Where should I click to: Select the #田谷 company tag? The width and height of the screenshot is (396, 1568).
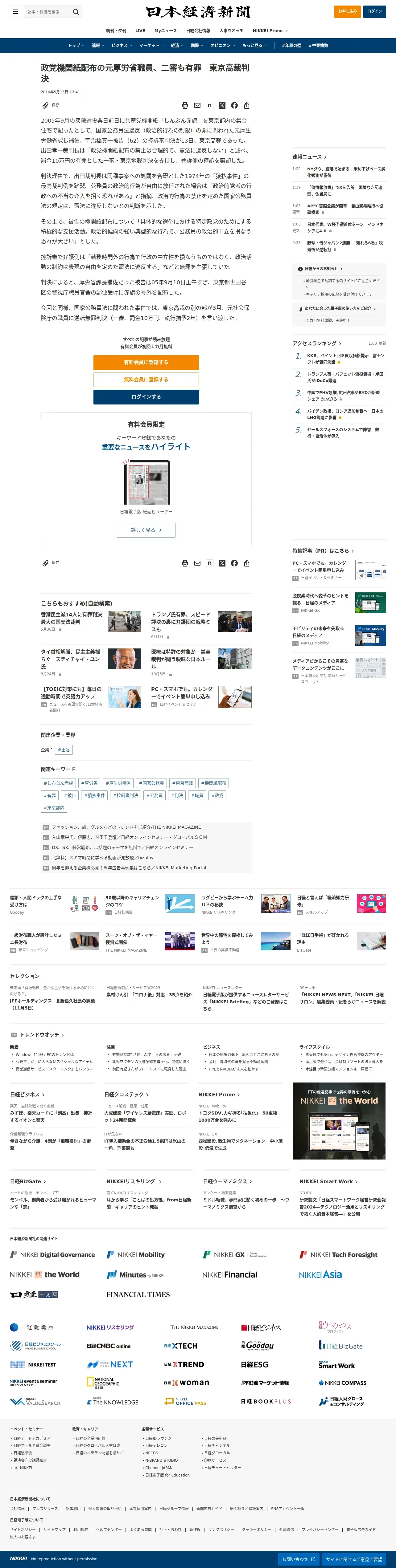click(x=64, y=750)
